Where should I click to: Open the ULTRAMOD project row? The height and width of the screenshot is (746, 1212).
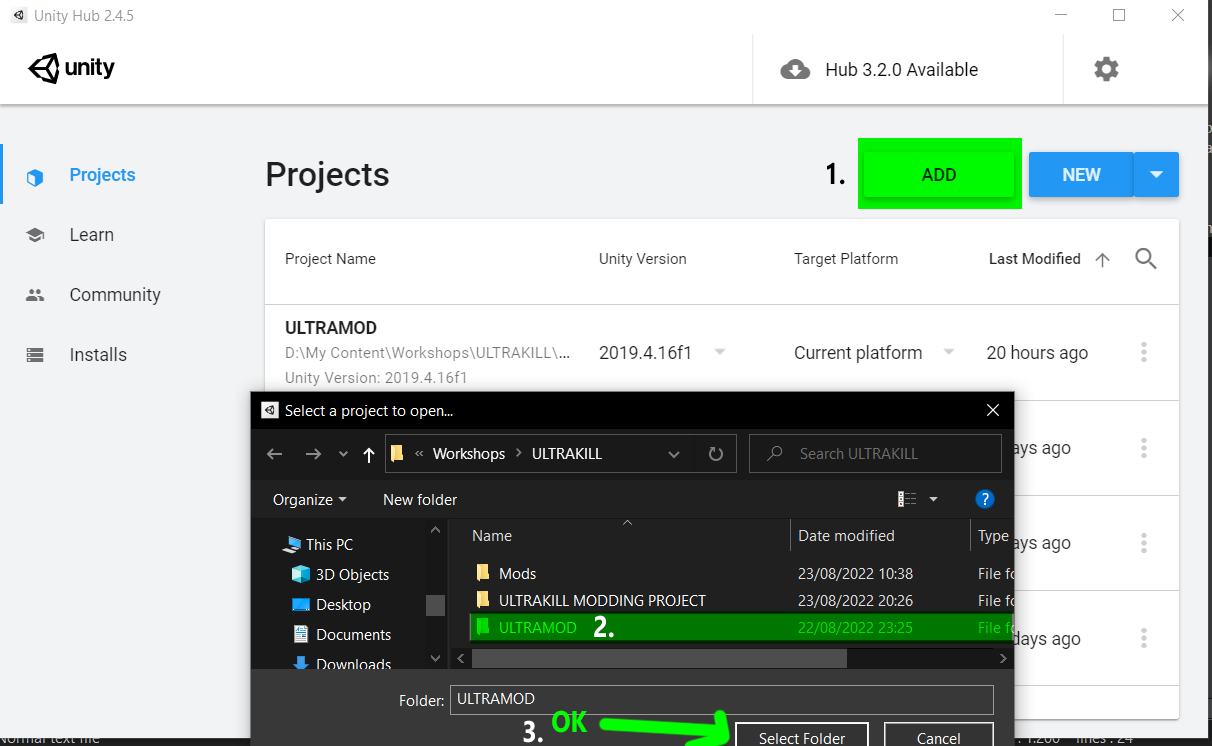point(722,353)
